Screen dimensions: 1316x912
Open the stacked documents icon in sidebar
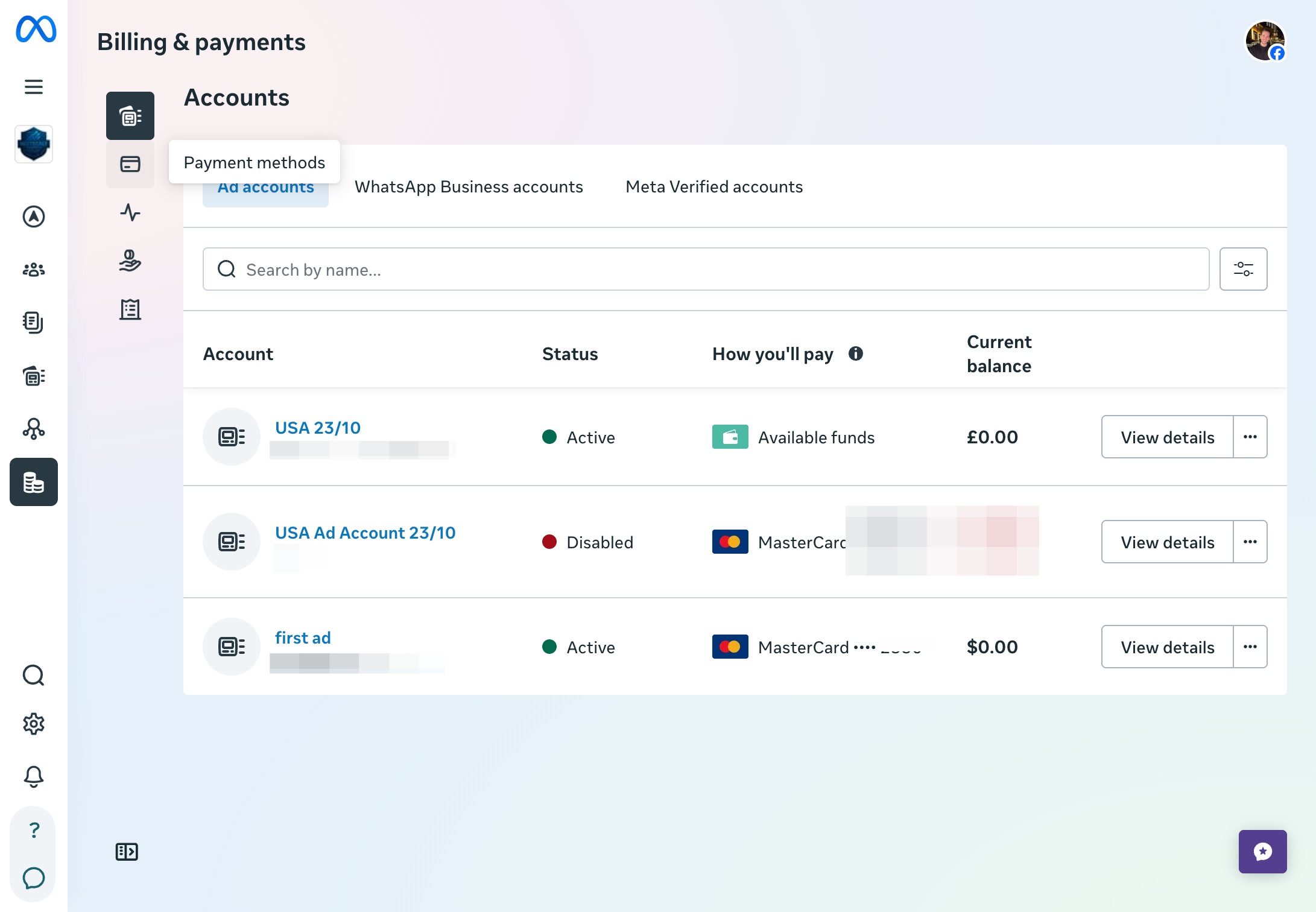(x=34, y=323)
